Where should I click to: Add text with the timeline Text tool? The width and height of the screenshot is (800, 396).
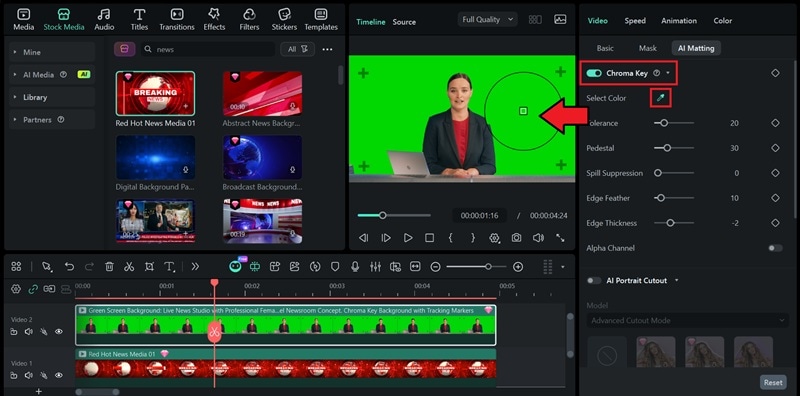169,266
